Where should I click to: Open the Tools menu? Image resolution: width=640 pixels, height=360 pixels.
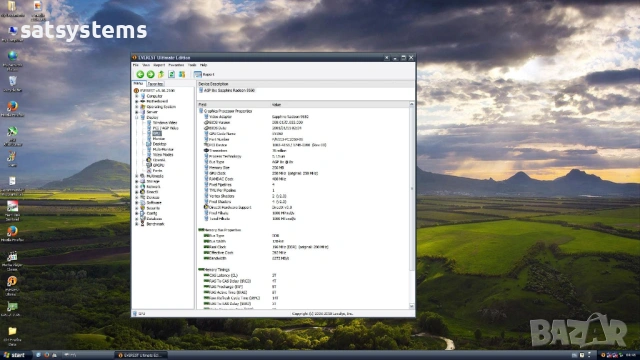pyautogui.click(x=192, y=65)
